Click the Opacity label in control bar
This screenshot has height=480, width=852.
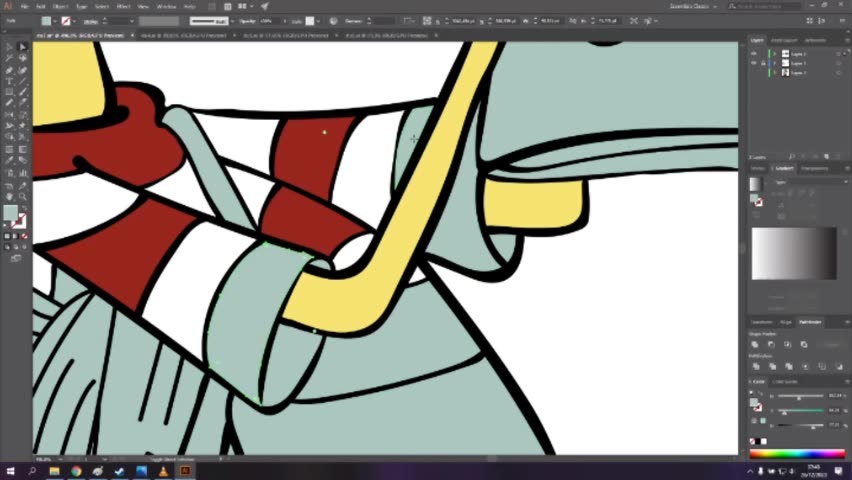(x=248, y=21)
